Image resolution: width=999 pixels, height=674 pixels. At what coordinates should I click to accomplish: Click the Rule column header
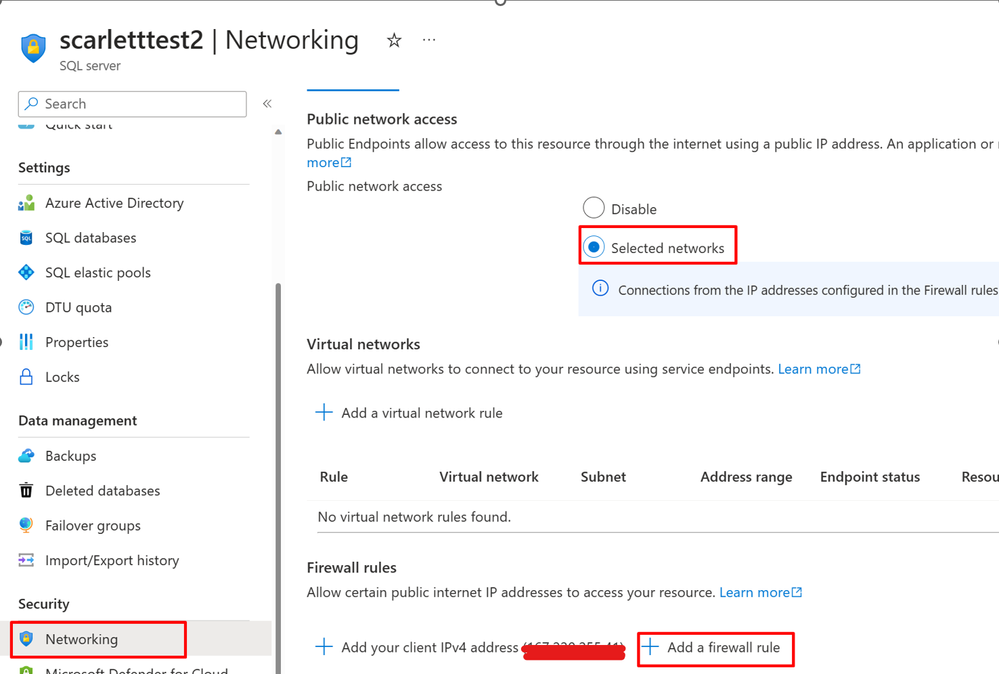334,477
